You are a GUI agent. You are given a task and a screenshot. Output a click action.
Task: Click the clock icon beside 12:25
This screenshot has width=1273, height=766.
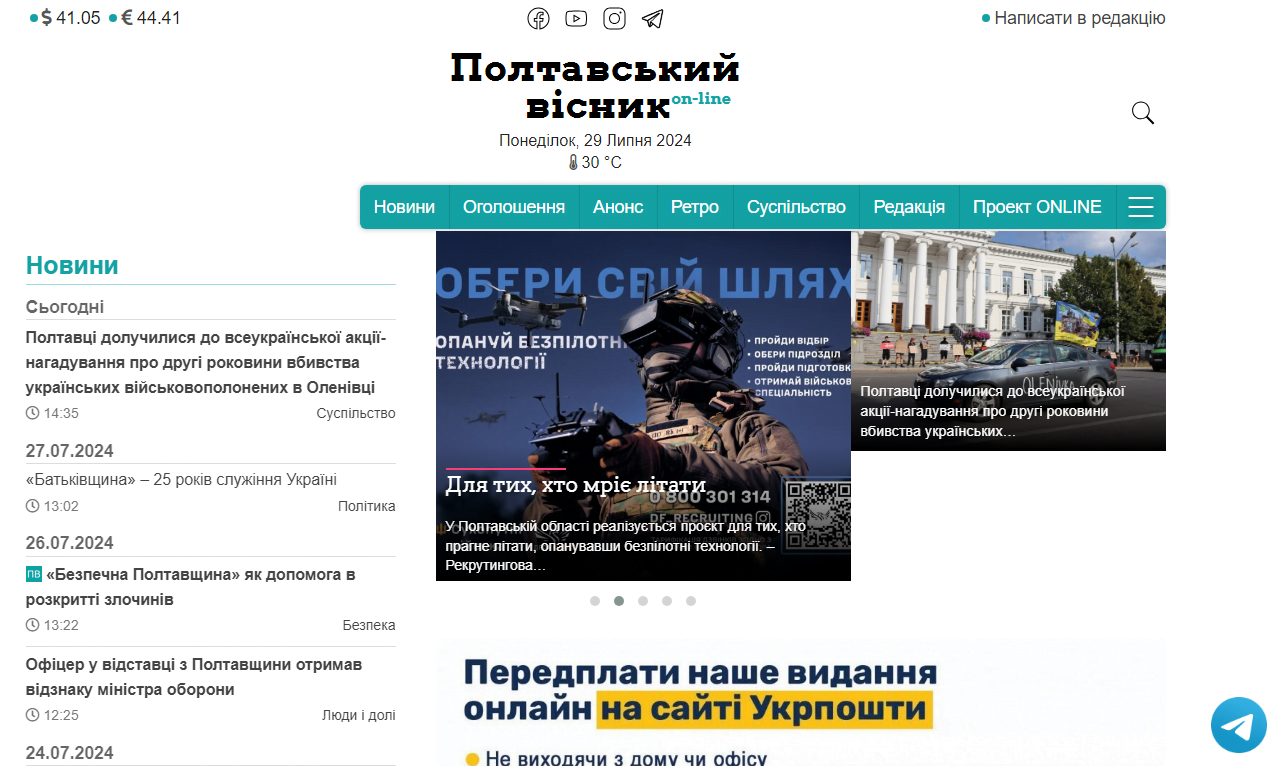coord(33,715)
